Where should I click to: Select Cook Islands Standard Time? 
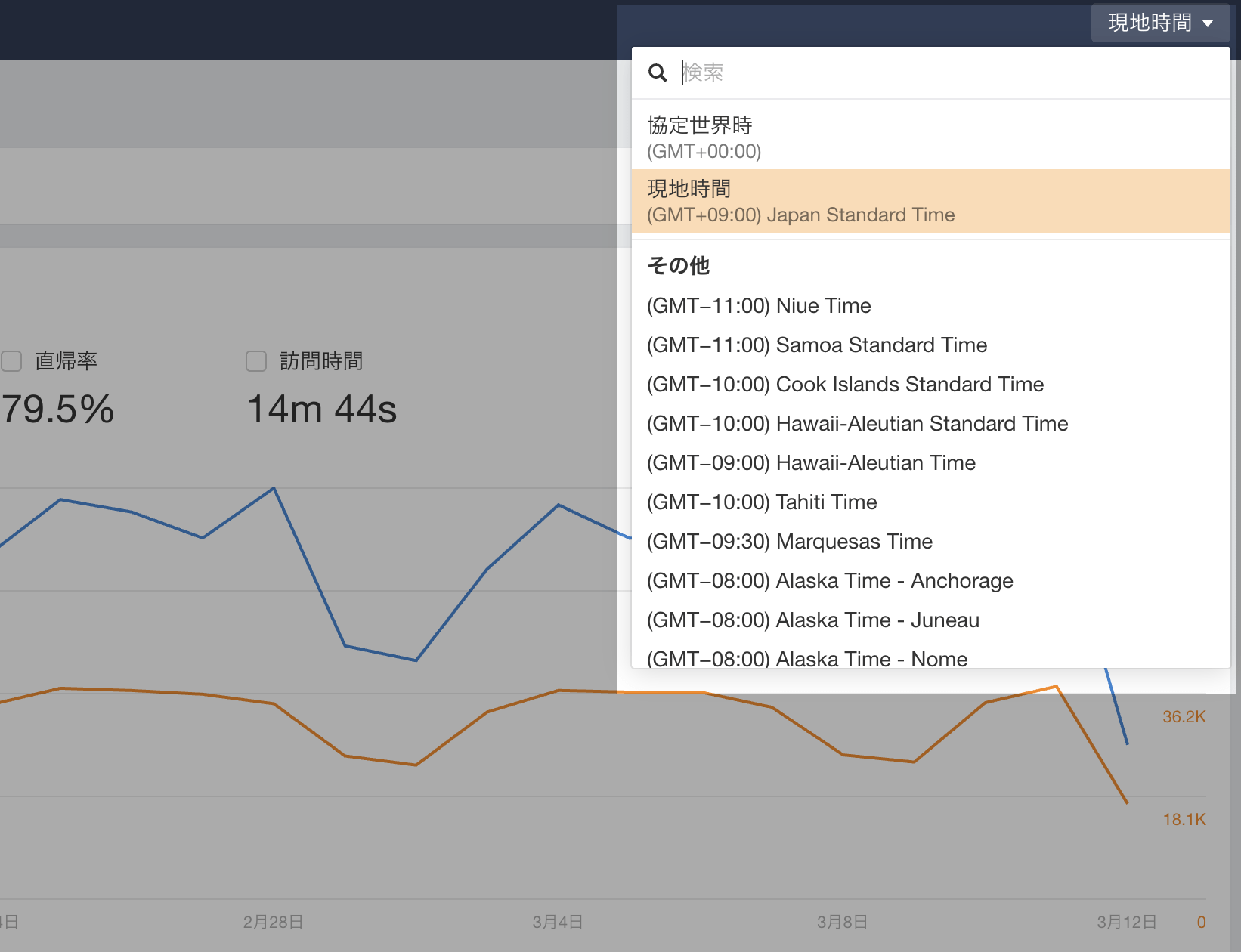tap(845, 385)
